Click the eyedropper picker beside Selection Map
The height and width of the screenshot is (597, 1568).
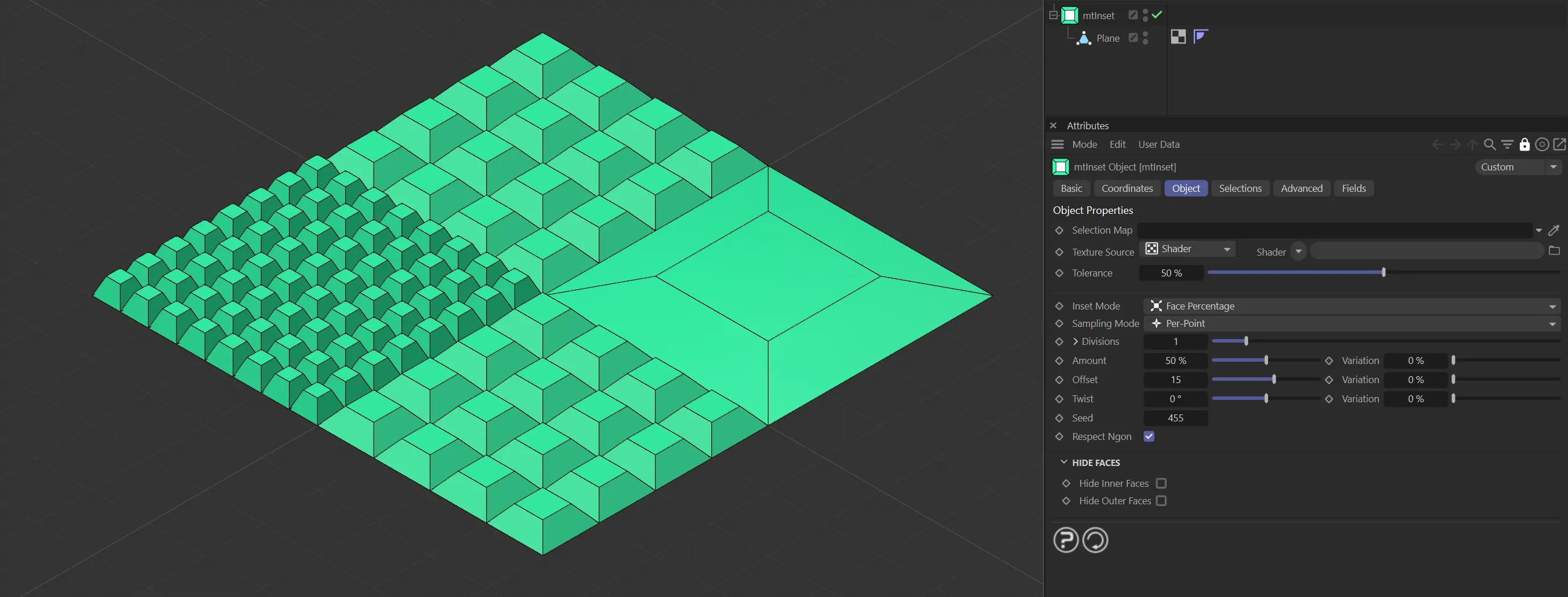pyautogui.click(x=1553, y=231)
